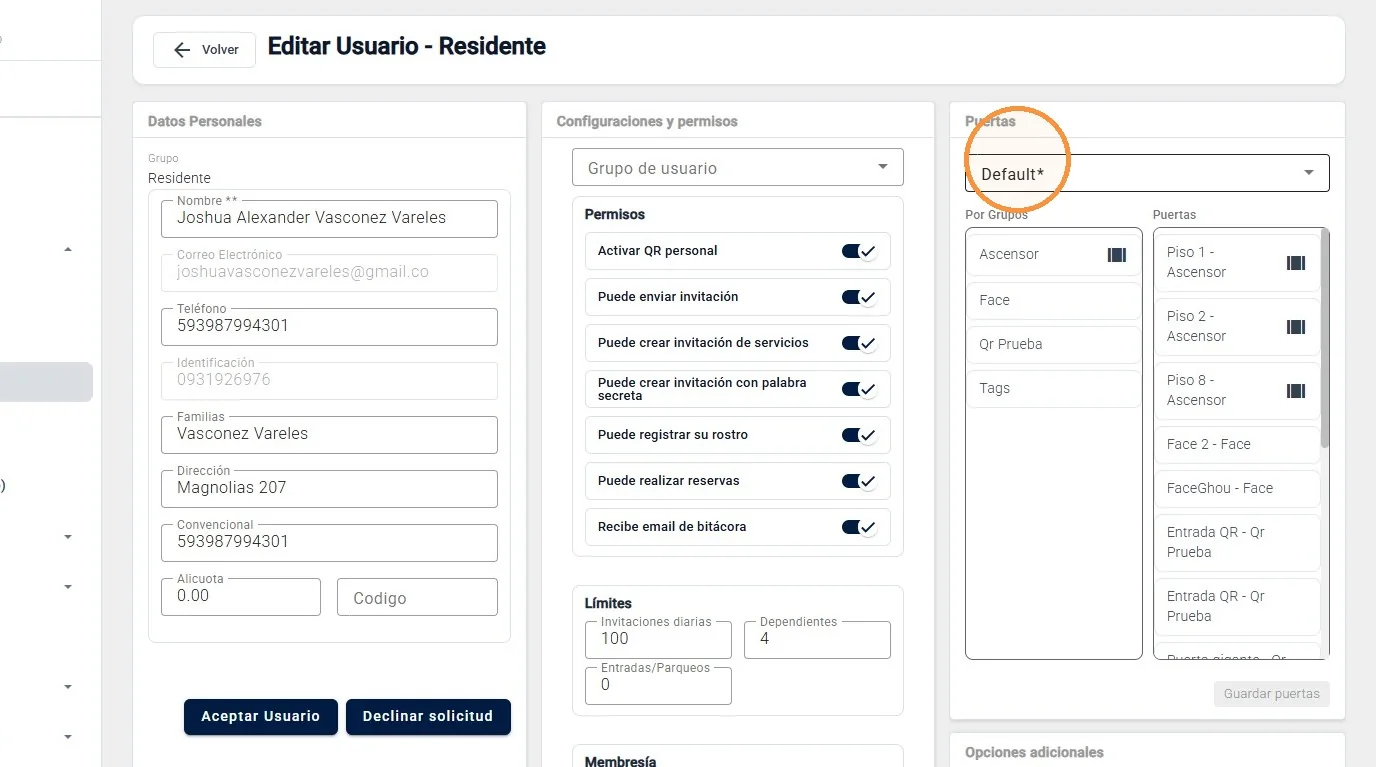1376x767 pixels.
Task: Edit Invitaciones diarias limit field
Action: (658, 639)
